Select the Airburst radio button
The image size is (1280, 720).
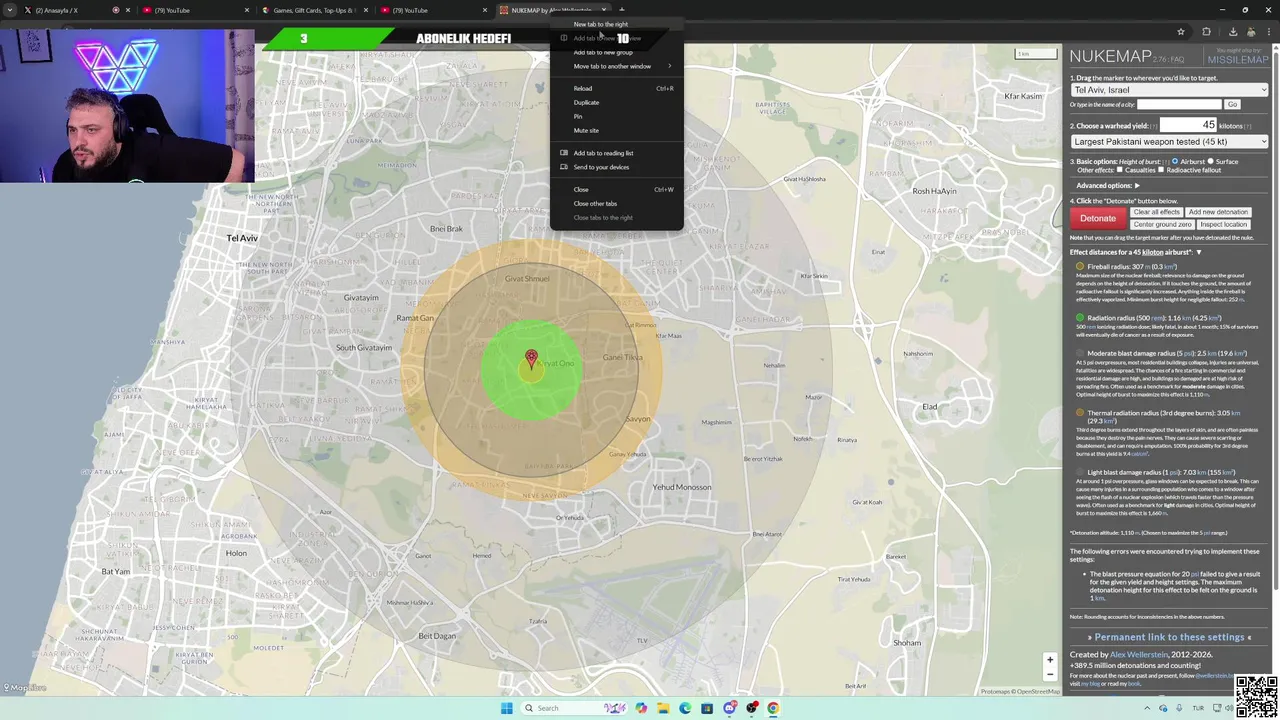1175,161
